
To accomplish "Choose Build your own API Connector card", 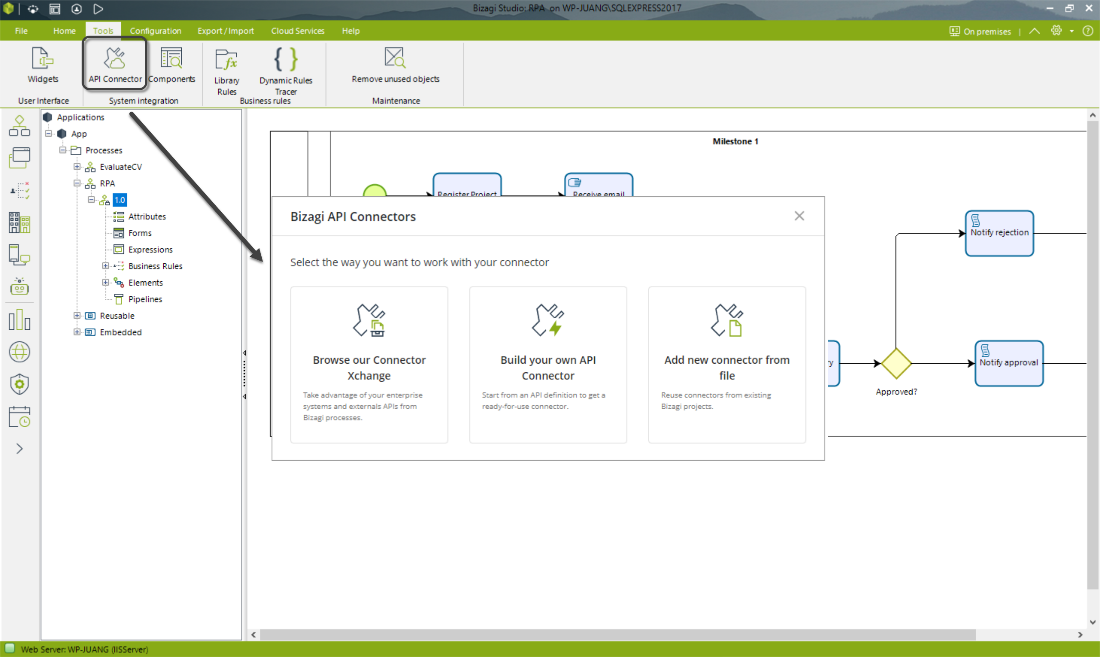I will 548,365.
